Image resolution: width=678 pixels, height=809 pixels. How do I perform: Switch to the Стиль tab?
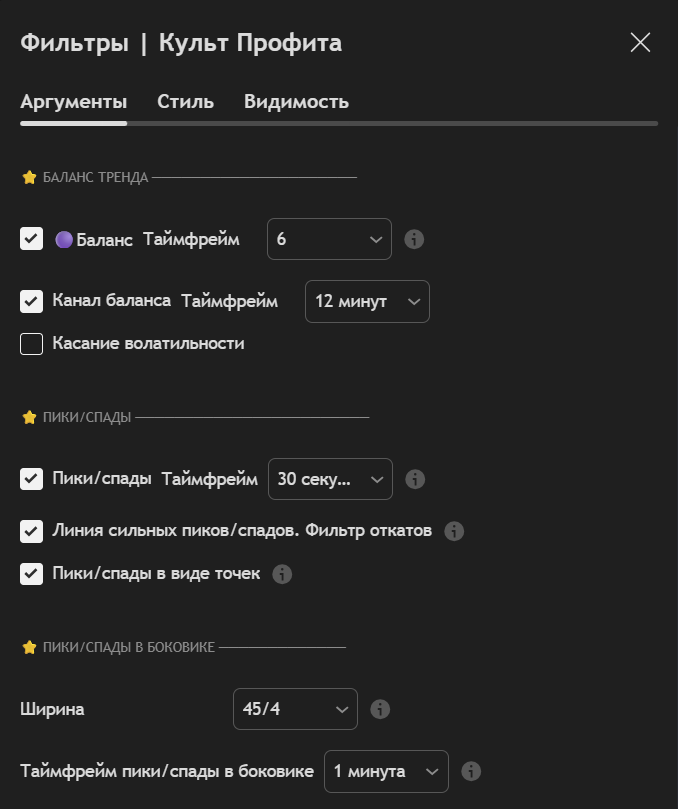pyautogui.click(x=185, y=102)
